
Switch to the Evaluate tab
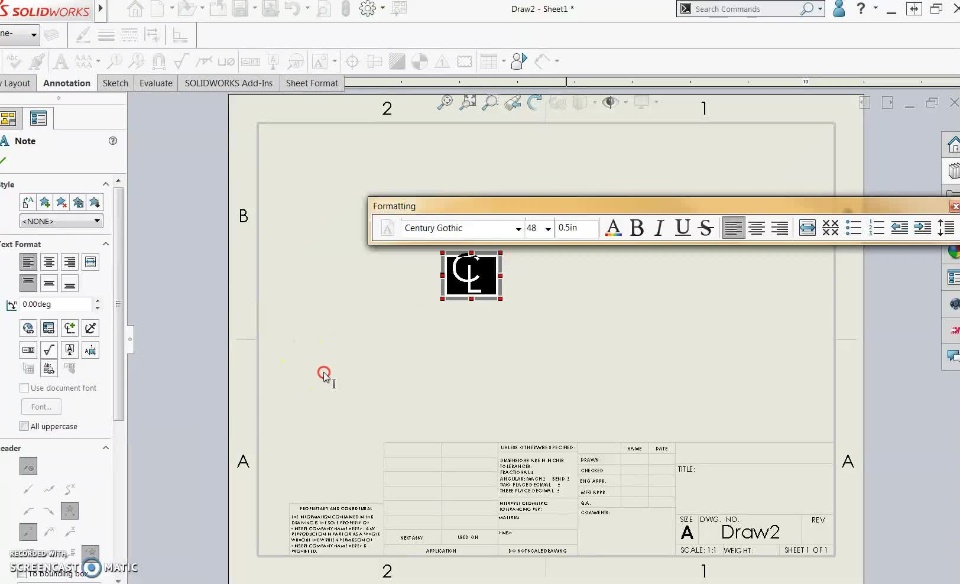156,83
